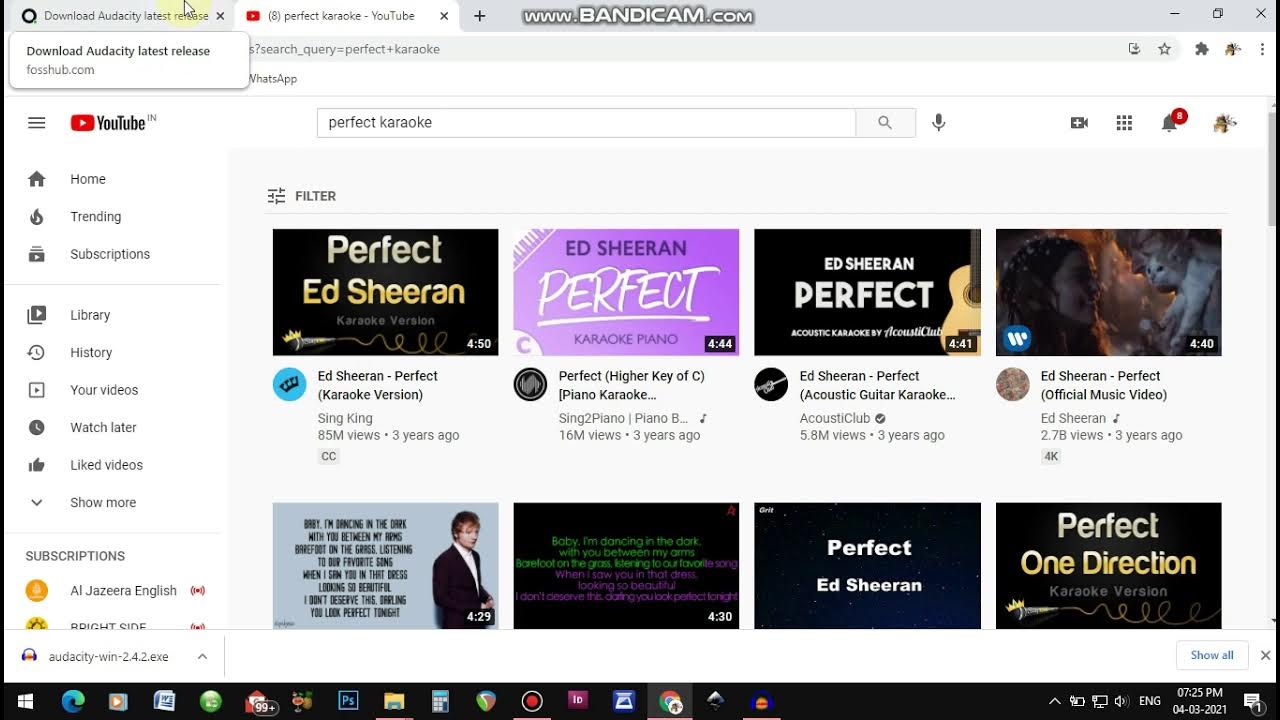1280x720 pixels.
Task: Click the Sing2Piano channel avatar
Action: click(x=531, y=384)
